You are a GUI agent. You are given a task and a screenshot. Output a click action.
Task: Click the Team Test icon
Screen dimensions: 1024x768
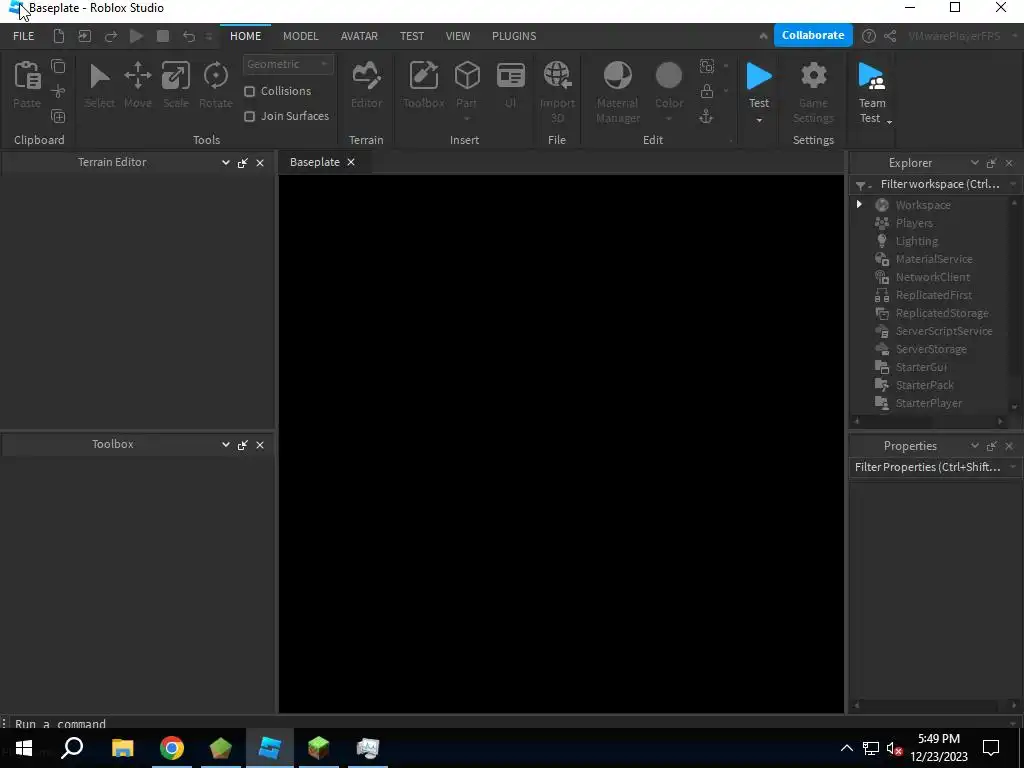[871, 76]
